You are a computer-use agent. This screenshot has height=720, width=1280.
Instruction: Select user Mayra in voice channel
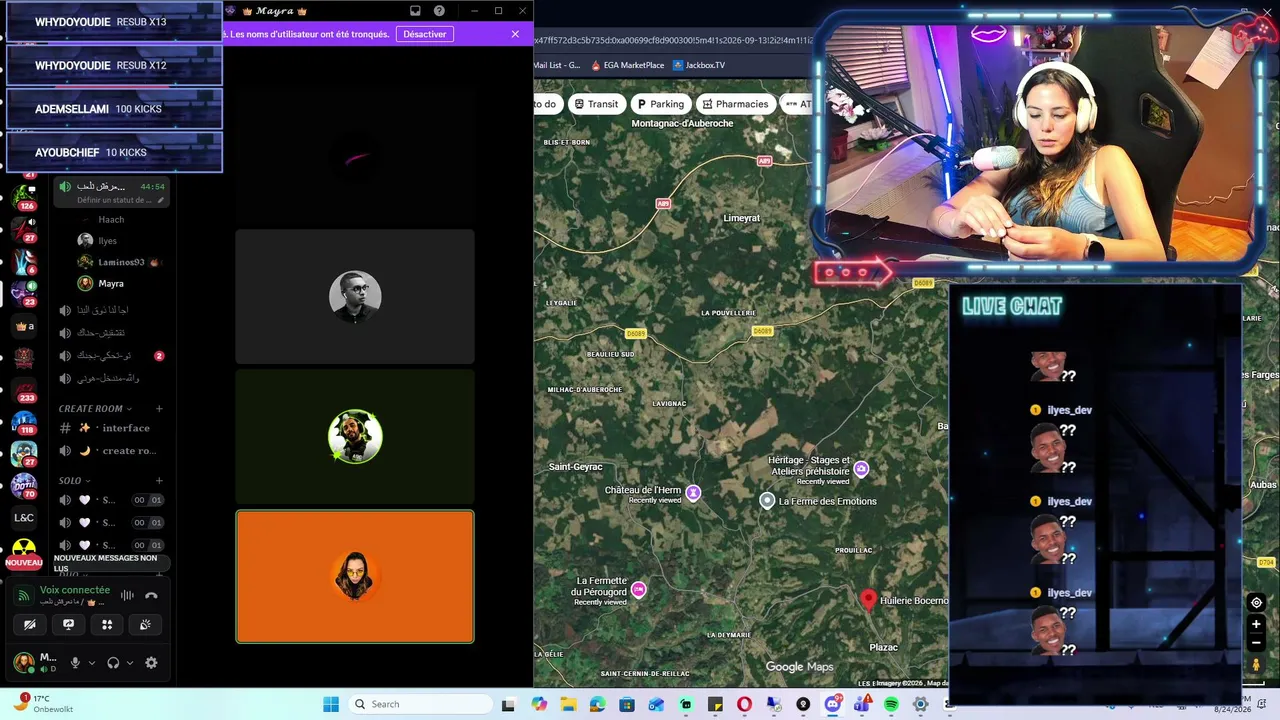pyautogui.click(x=101, y=284)
